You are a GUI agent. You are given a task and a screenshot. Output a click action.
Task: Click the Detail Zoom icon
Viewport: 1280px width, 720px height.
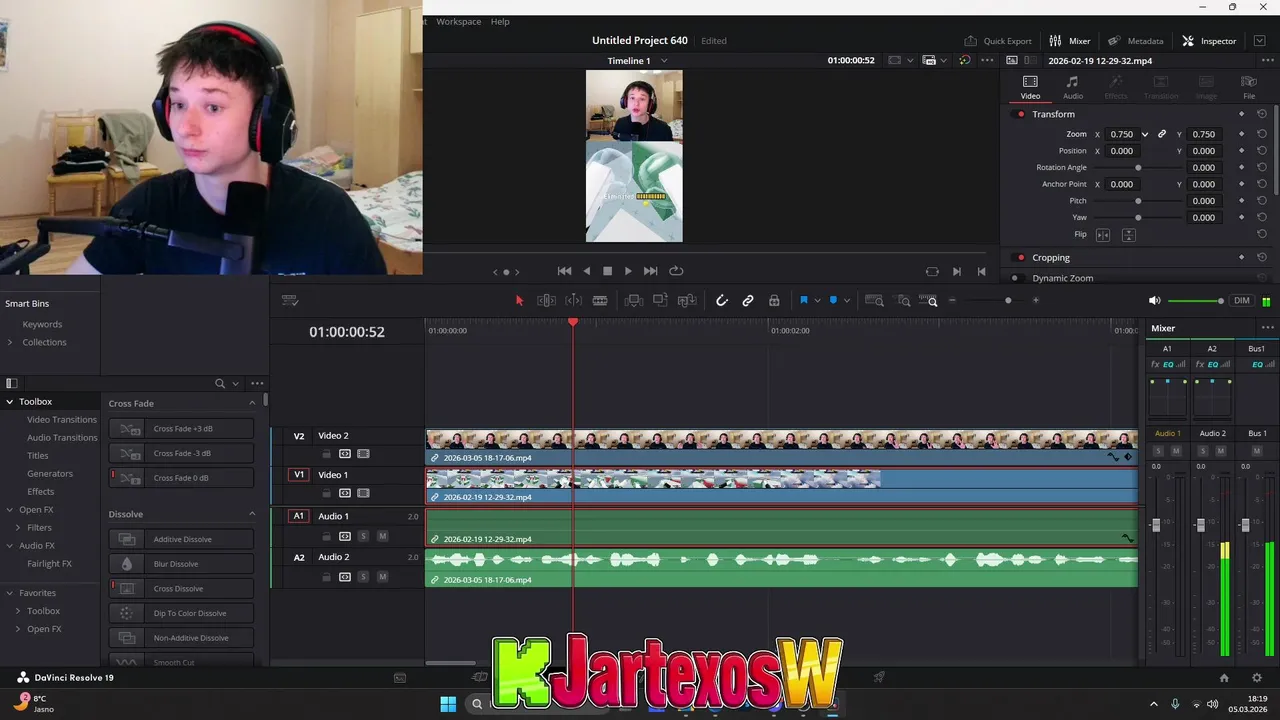903,300
